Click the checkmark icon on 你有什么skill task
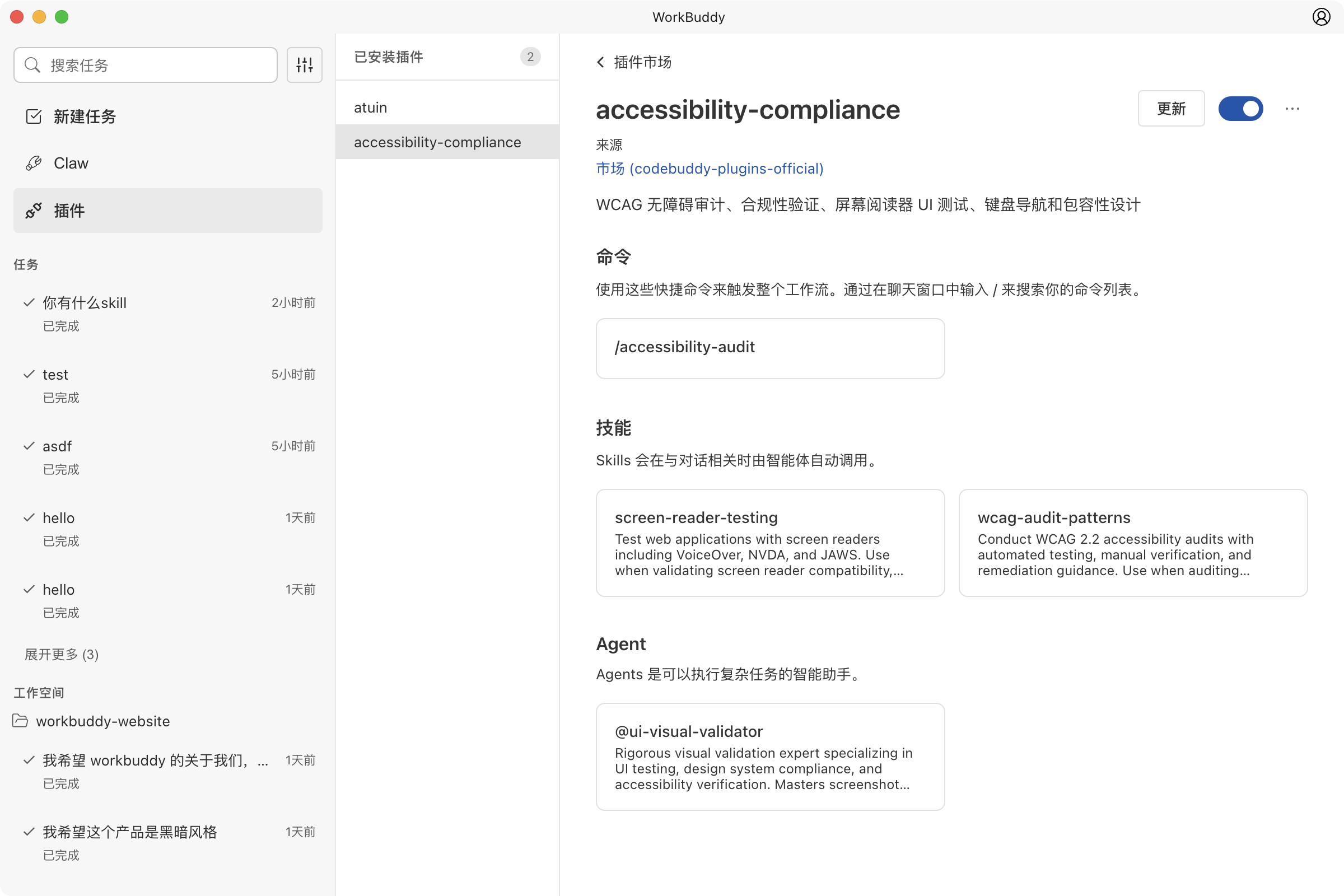1344x896 pixels. tap(29, 303)
